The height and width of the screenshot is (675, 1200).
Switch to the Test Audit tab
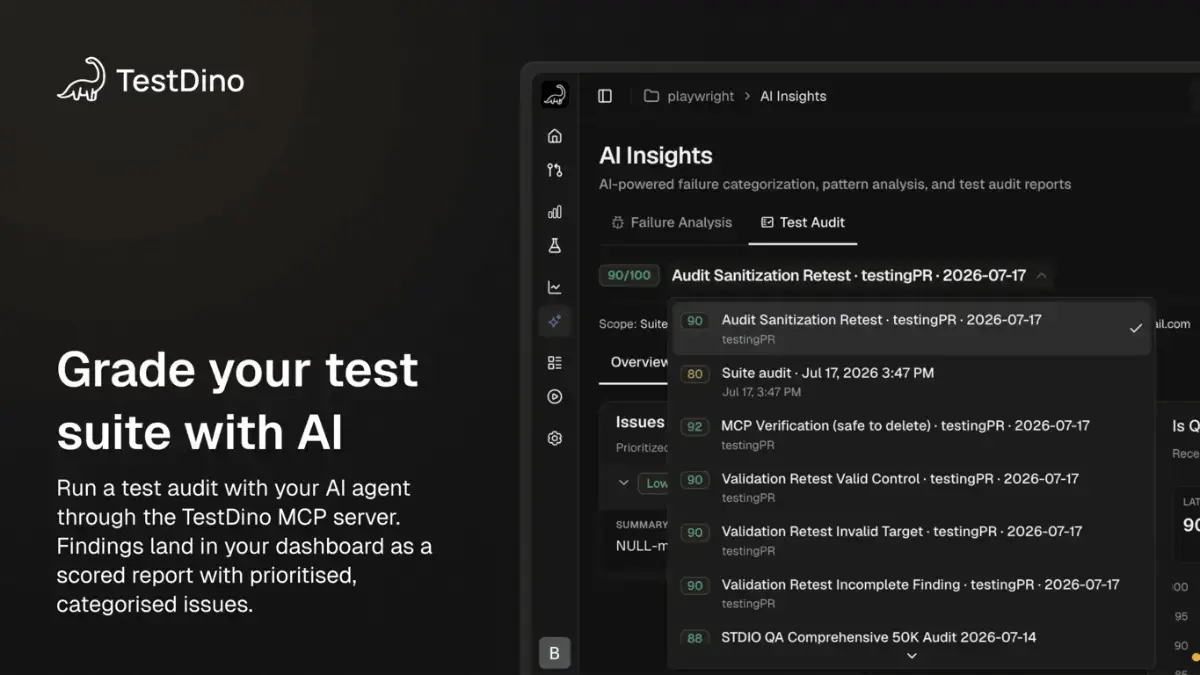(803, 222)
